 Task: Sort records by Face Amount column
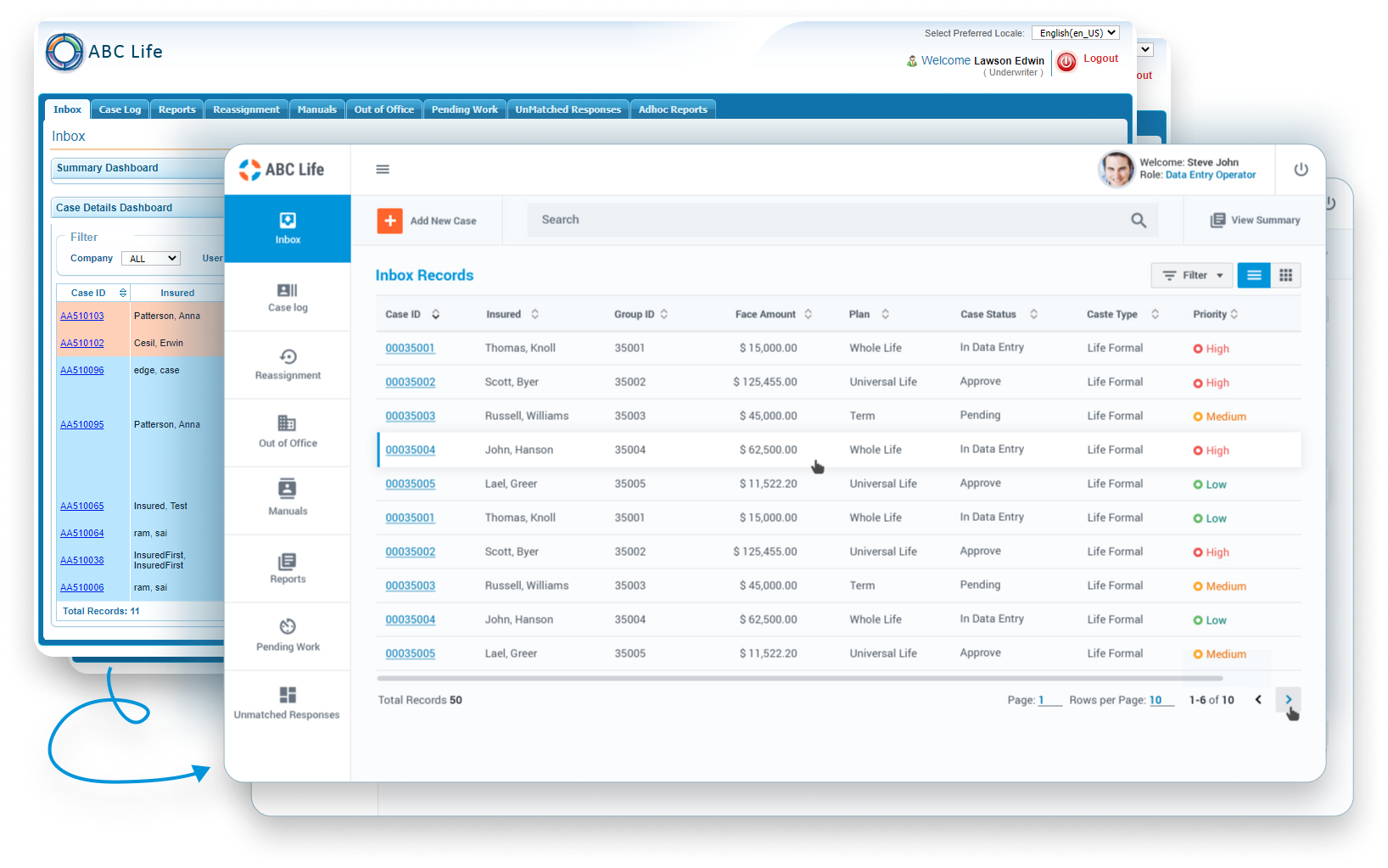point(808,314)
